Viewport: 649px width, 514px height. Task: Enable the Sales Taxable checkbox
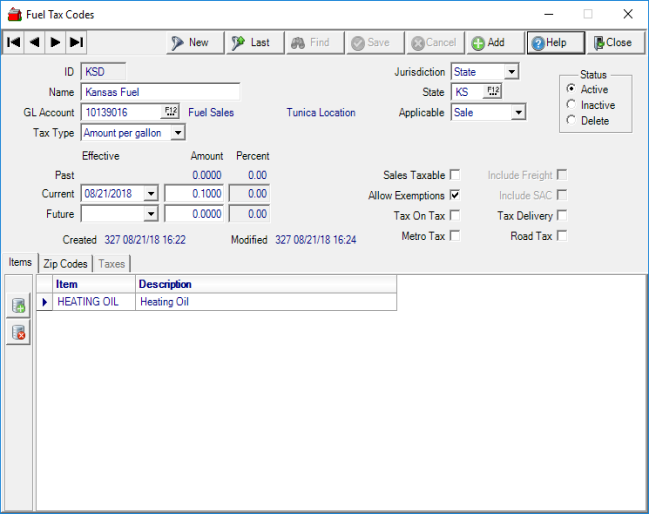(455, 175)
